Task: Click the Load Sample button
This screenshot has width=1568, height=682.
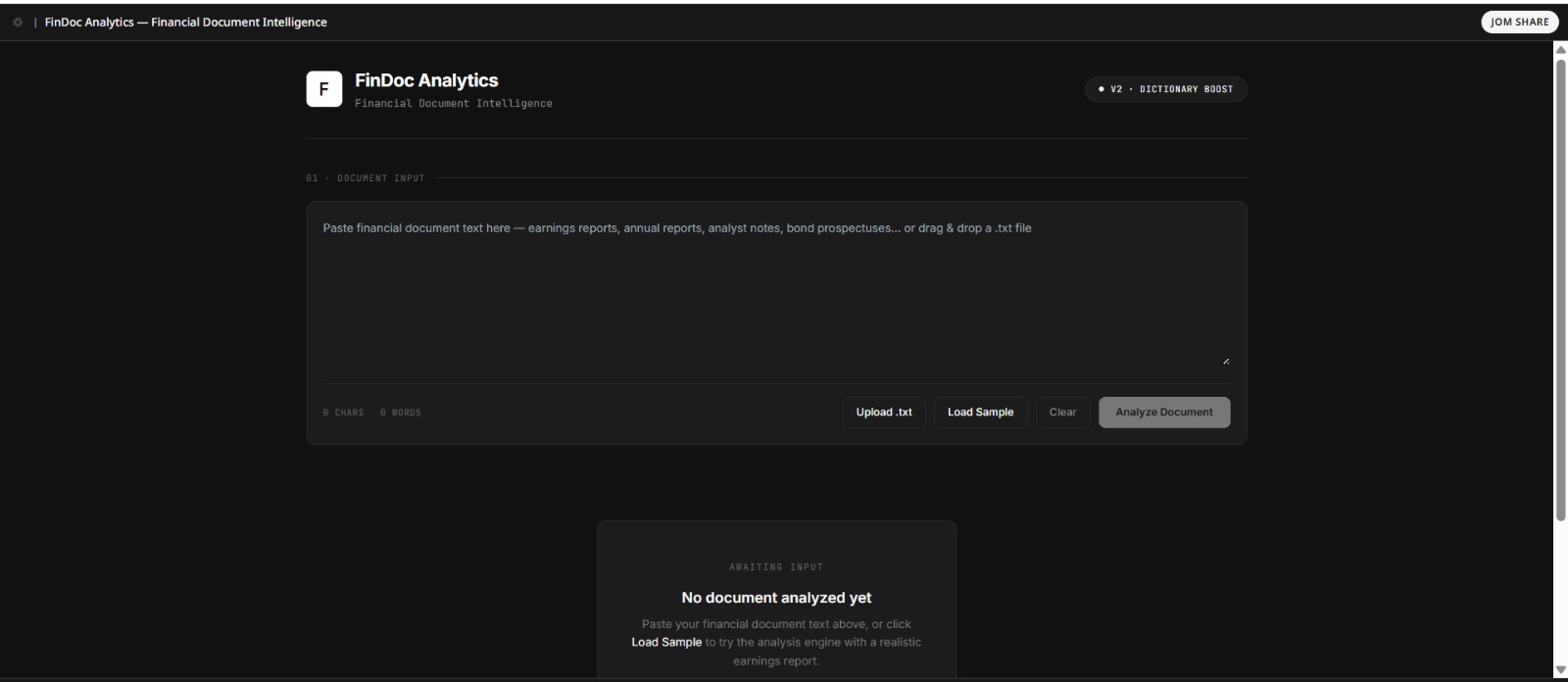Action: click(x=980, y=413)
